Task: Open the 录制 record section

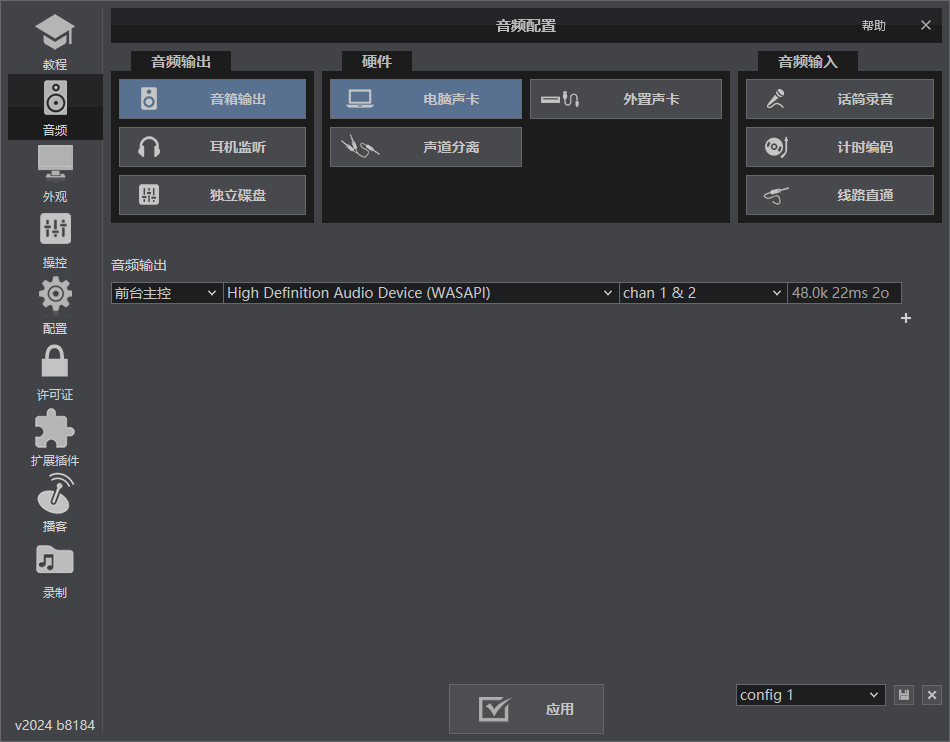Action: tap(55, 569)
